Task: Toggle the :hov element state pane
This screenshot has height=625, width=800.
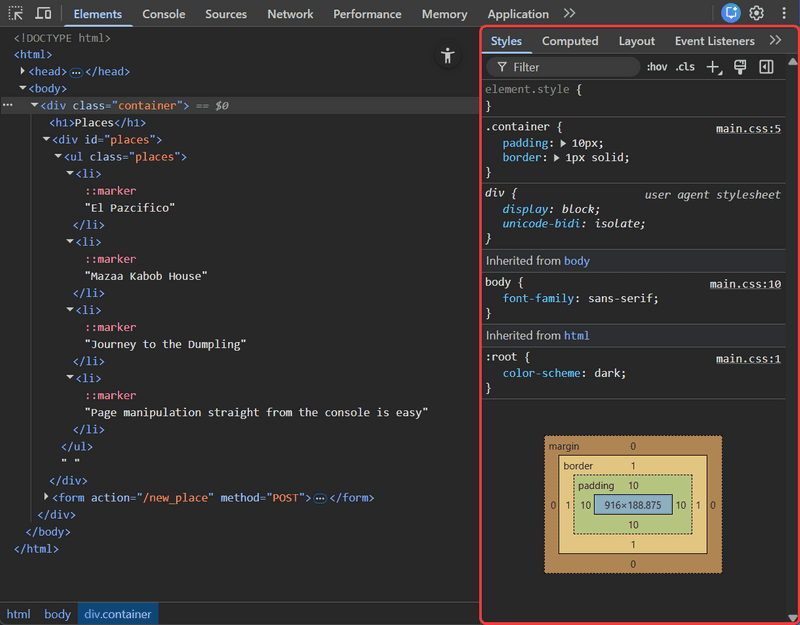Action: pyautogui.click(x=656, y=66)
